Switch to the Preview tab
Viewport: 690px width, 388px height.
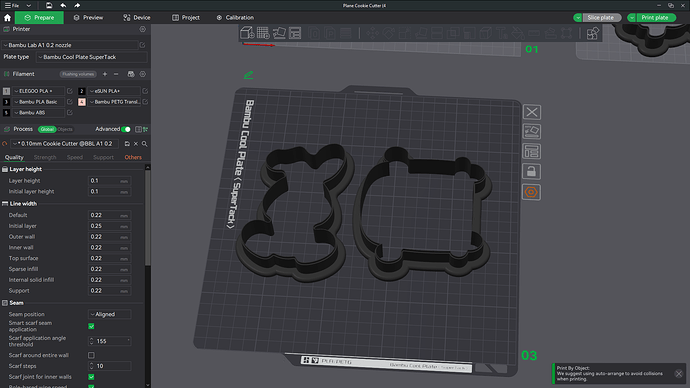pos(88,18)
